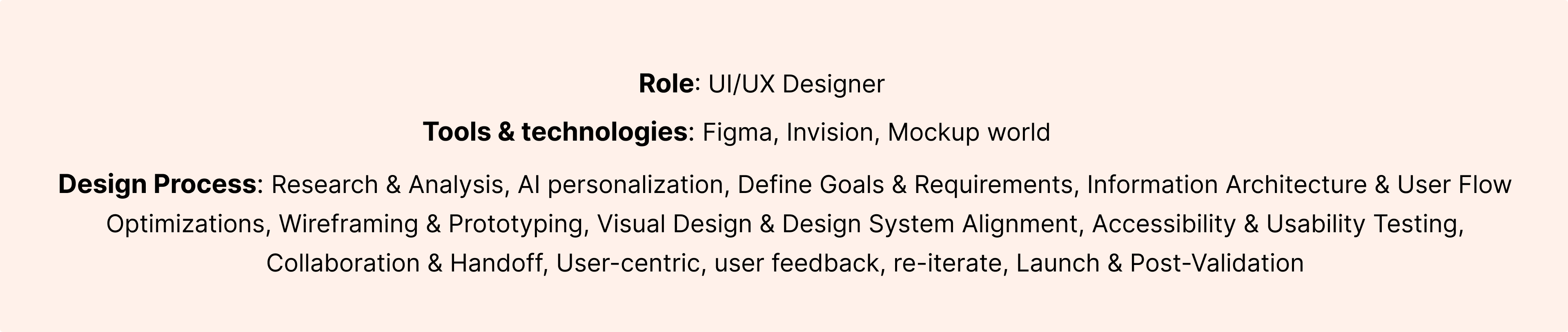Image resolution: width=1568 pixels, height=332 pixels.
Task: Click "Define Goals & Requirements" text
Action: [904, 184]
